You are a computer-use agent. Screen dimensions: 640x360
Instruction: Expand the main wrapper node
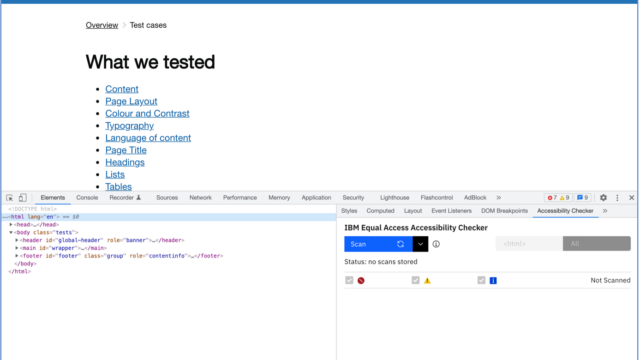pos(17,248)
